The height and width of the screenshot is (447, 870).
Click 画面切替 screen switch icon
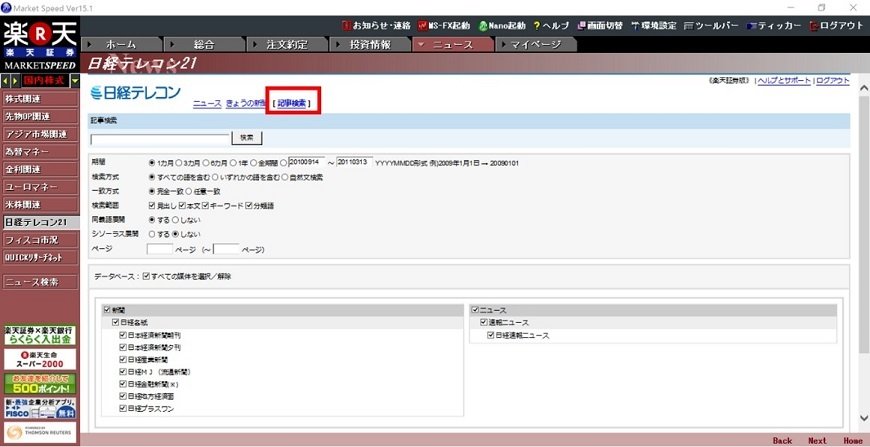(x=602, y=25)
